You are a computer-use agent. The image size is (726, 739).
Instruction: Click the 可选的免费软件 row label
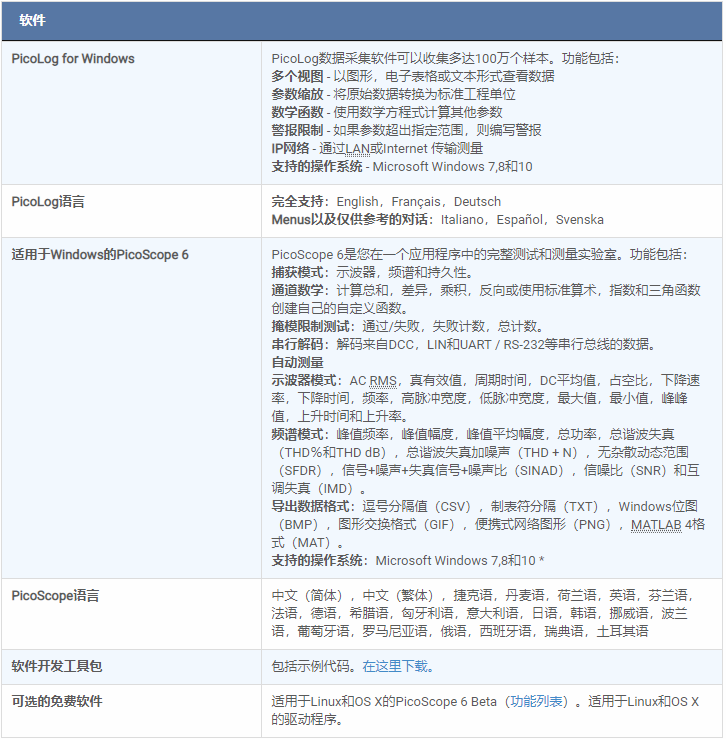(57, 701)
